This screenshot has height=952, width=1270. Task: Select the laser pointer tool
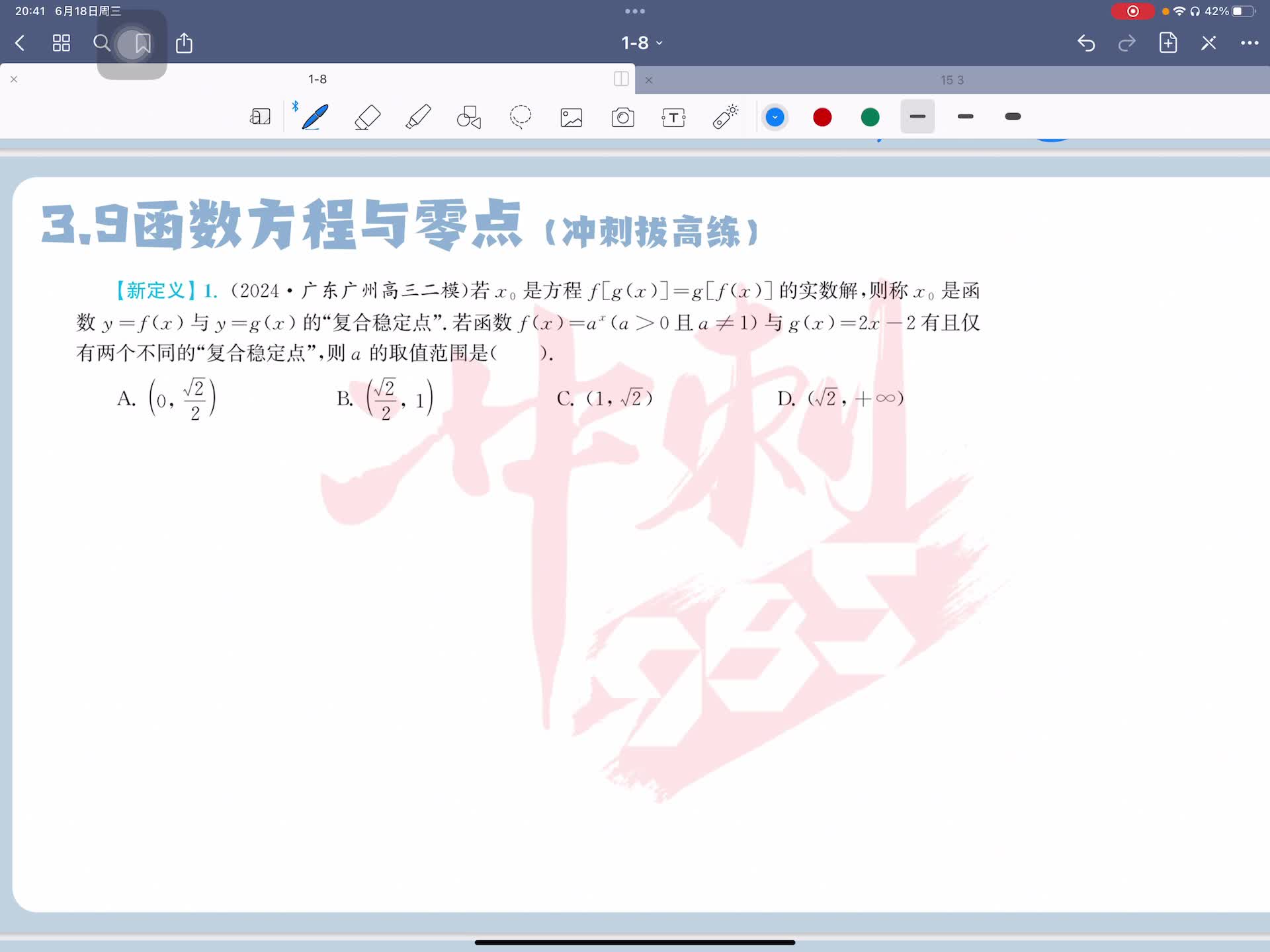point(726,117)
